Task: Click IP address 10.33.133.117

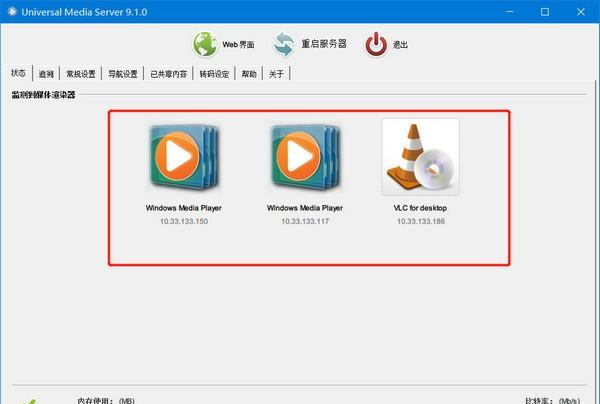Action: point(305,221)
